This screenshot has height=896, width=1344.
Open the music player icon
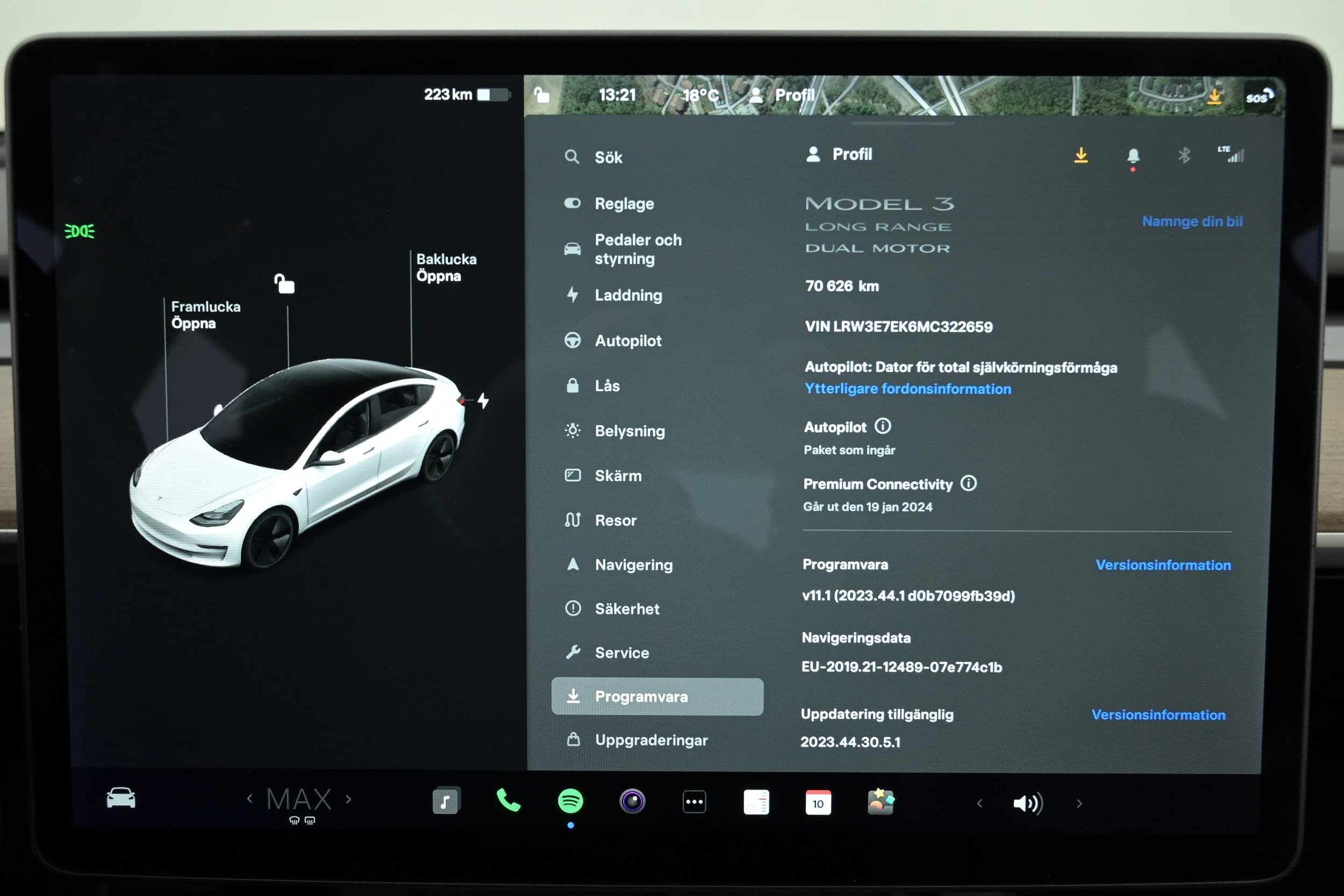tap(446, 801)
